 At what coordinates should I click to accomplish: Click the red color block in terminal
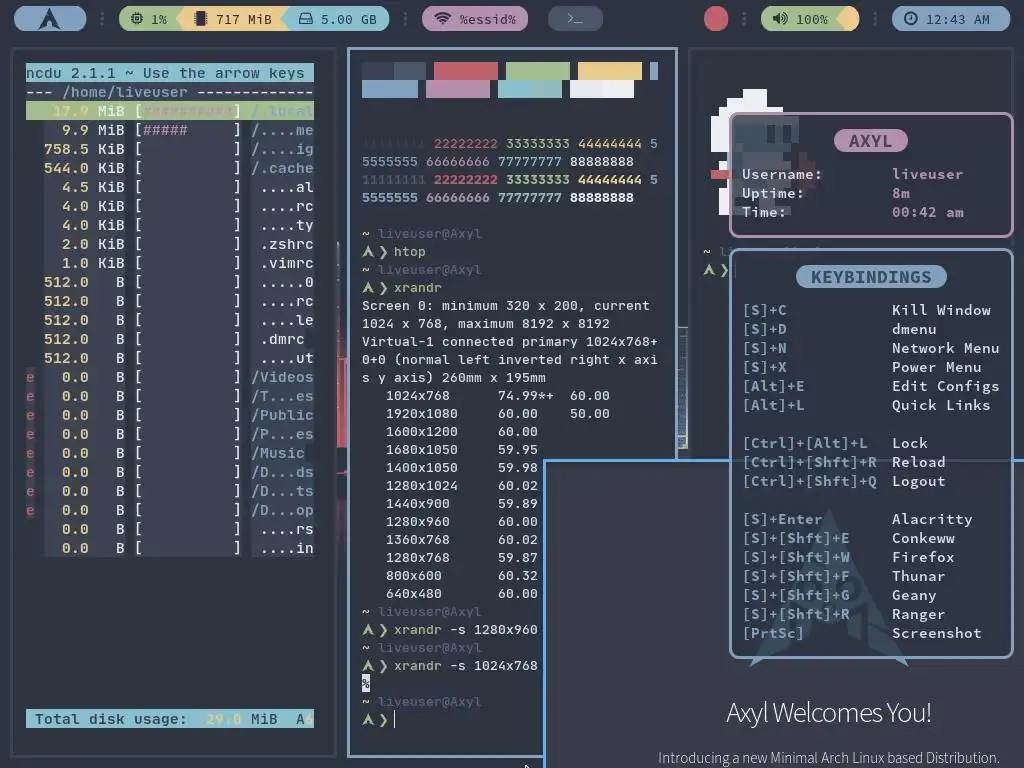coord(466,71)
